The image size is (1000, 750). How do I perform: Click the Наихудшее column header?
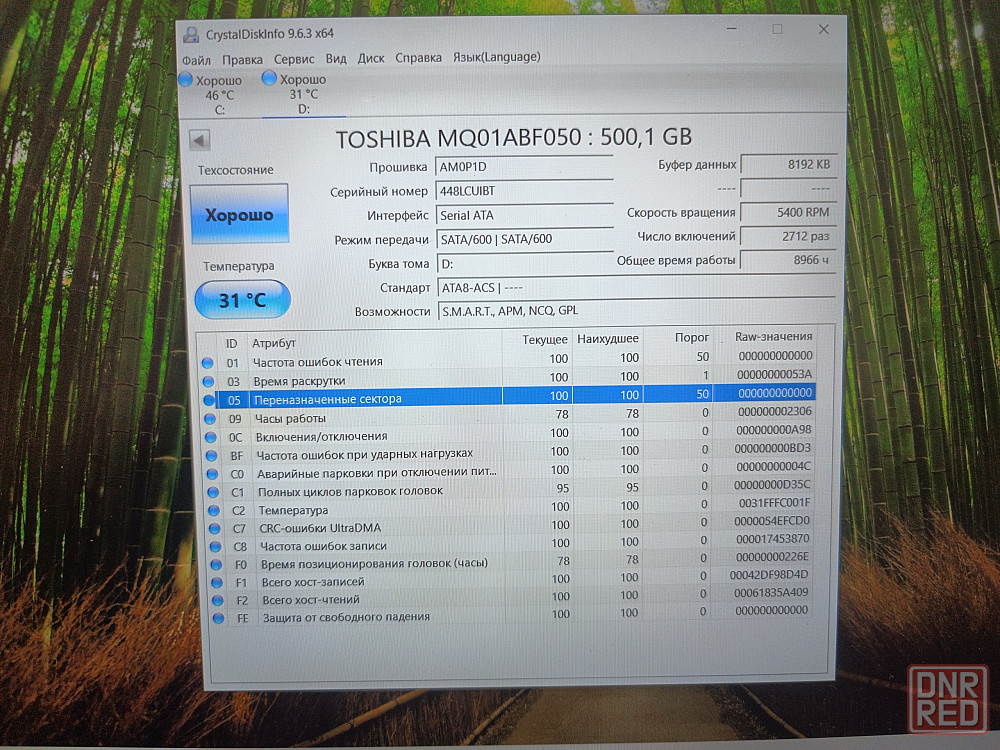(x=608, y=339)
